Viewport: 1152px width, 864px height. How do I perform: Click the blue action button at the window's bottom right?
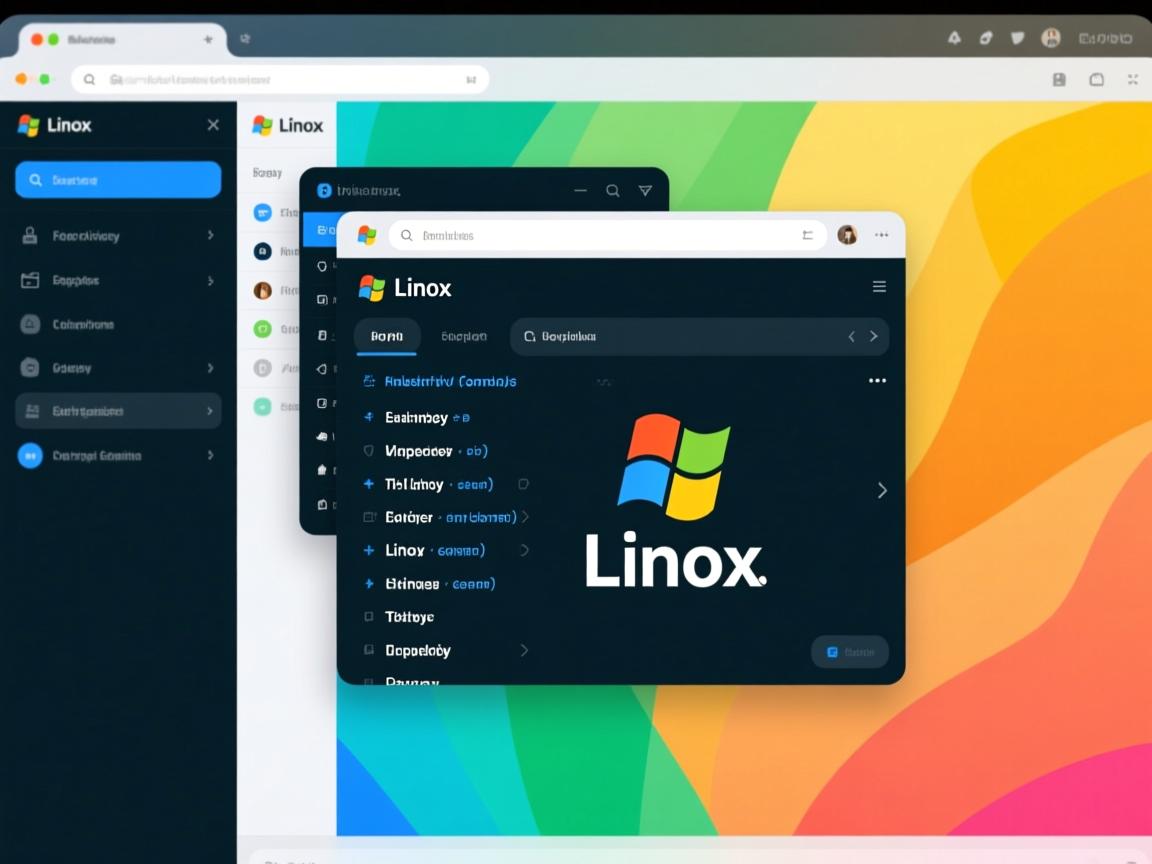coord(850,651)
